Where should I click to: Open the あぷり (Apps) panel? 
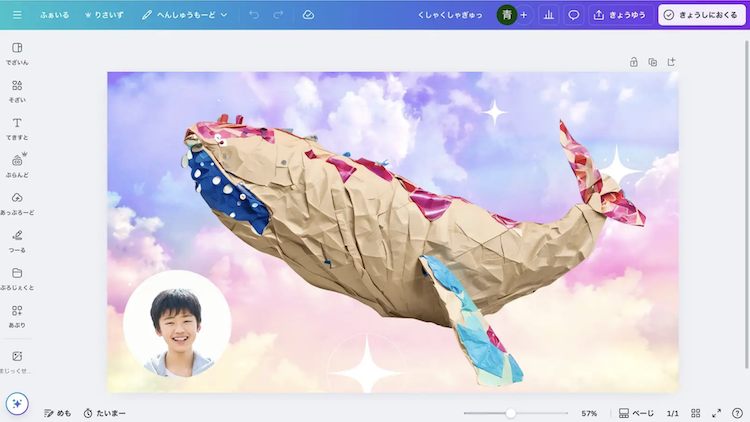pos(17,315)
